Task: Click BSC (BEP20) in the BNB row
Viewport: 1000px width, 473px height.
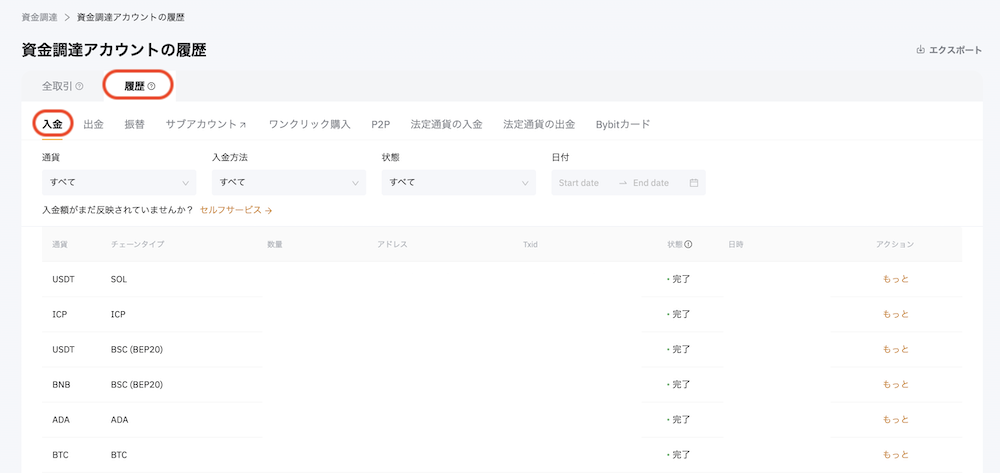Action: (136, 384)
